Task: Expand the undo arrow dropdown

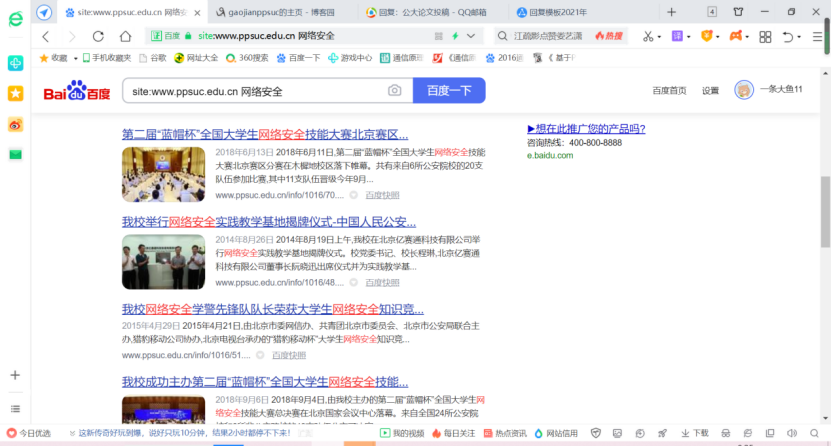Action: coord(799,37)
